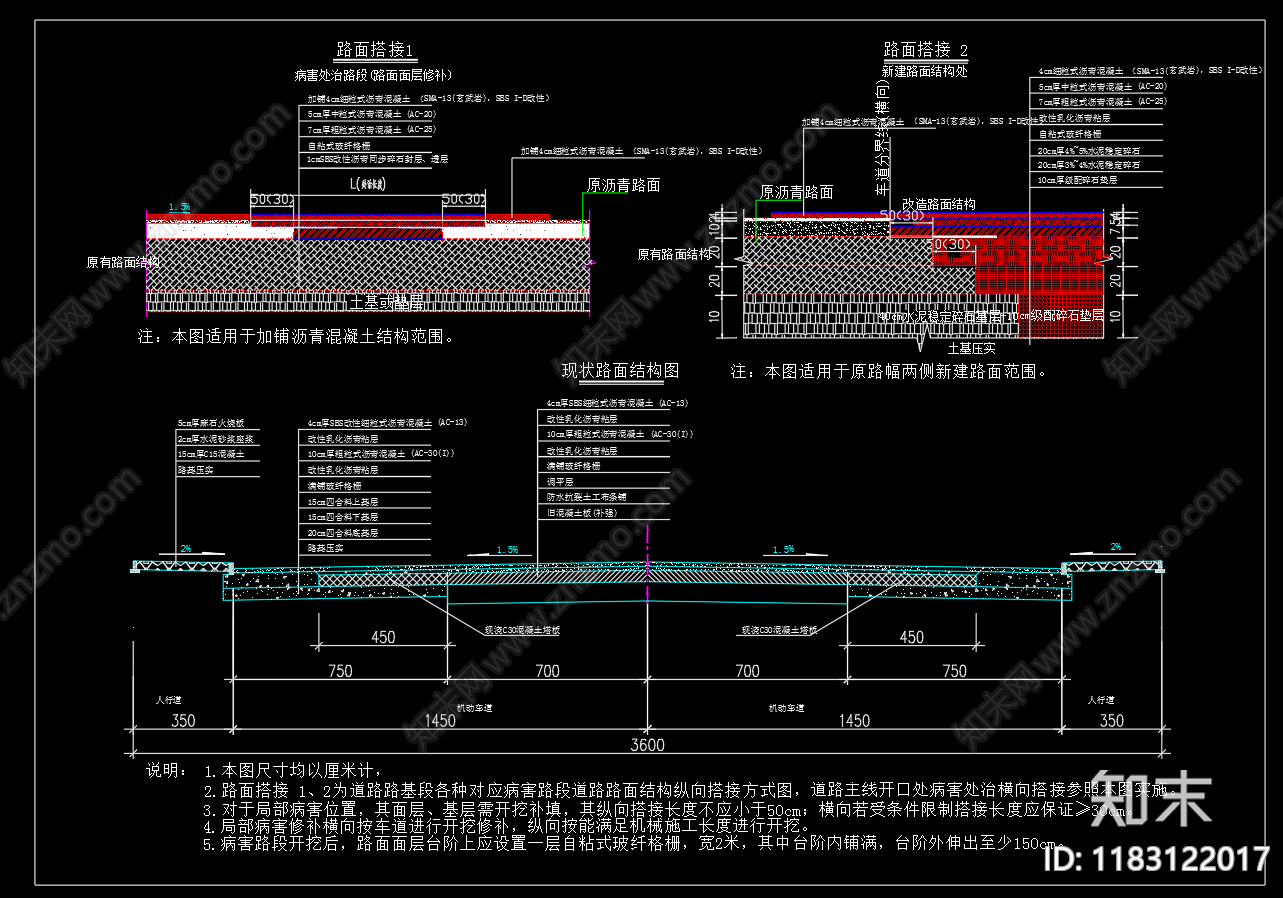Click the '知末' logo
The image size is (1283, 898).
[x=1151, y=799]
